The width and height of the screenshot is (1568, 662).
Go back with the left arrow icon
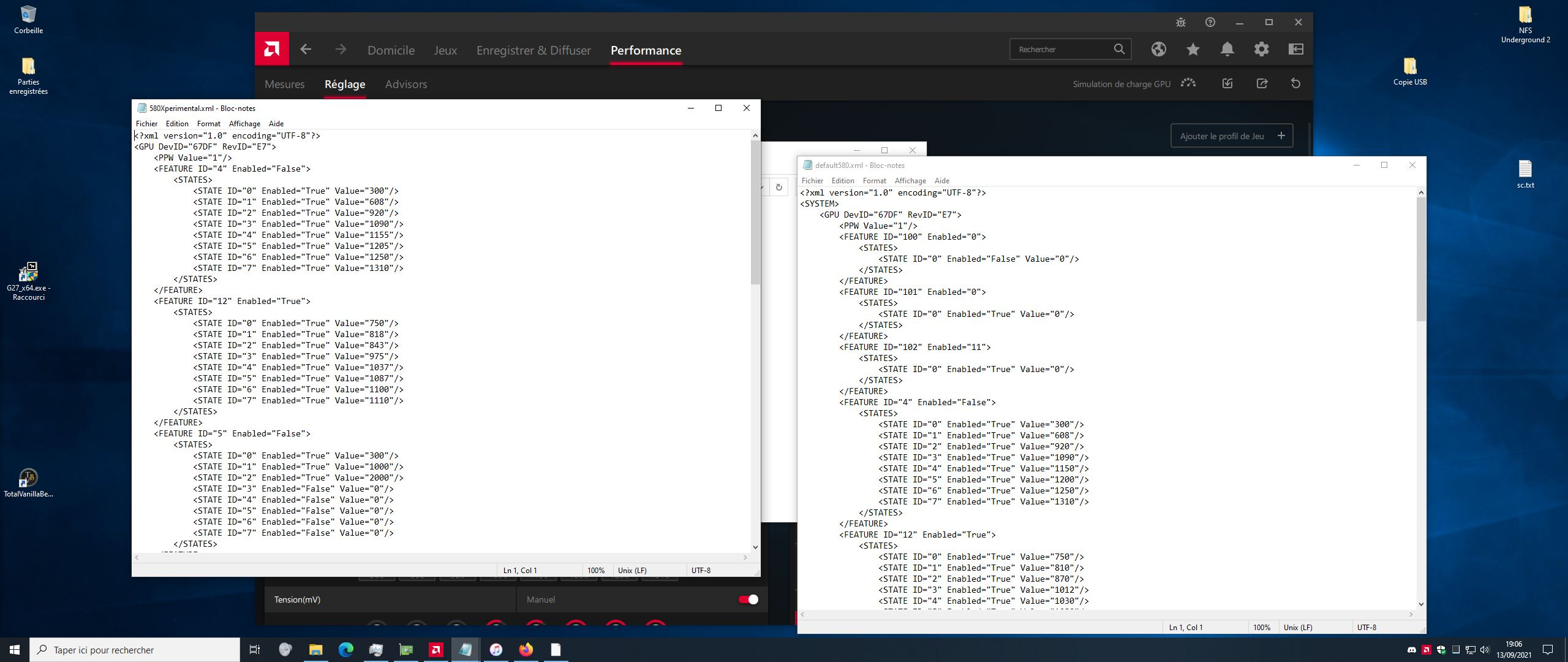(x=306, y=50)
